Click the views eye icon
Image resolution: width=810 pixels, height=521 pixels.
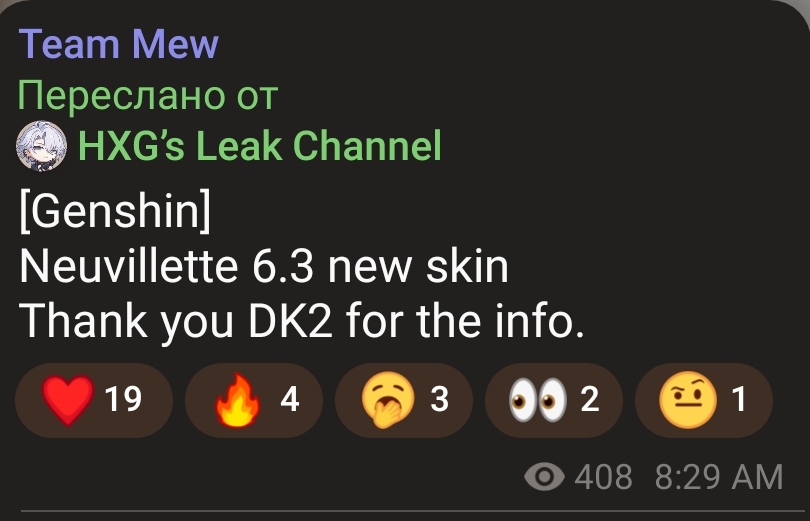pyautogui.click(x=544, y=476)
